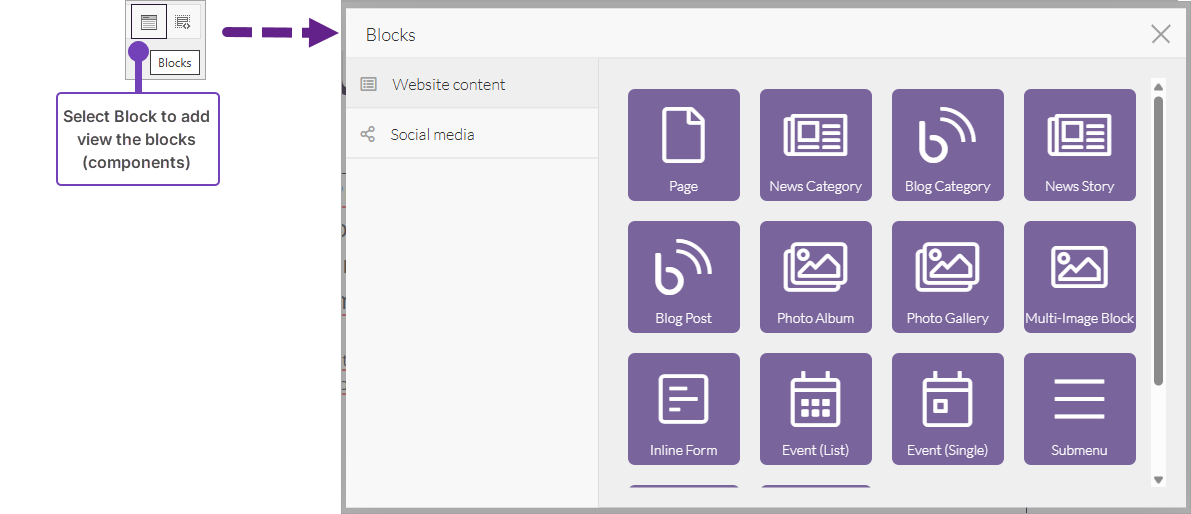Insert the Event (Single) block
The width and height of the screenshot is (1191, 514).
[948, 409]
